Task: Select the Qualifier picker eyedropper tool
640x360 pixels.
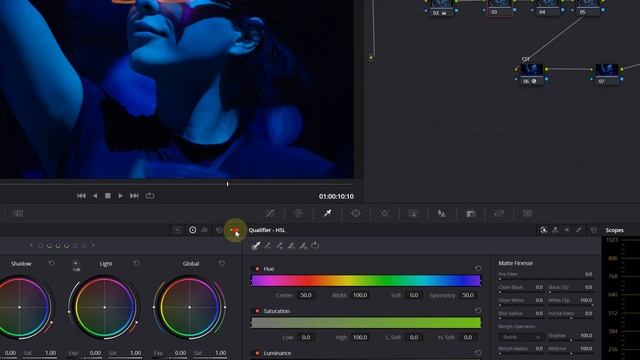Action: pyautogui.click(x=256, y=245)
